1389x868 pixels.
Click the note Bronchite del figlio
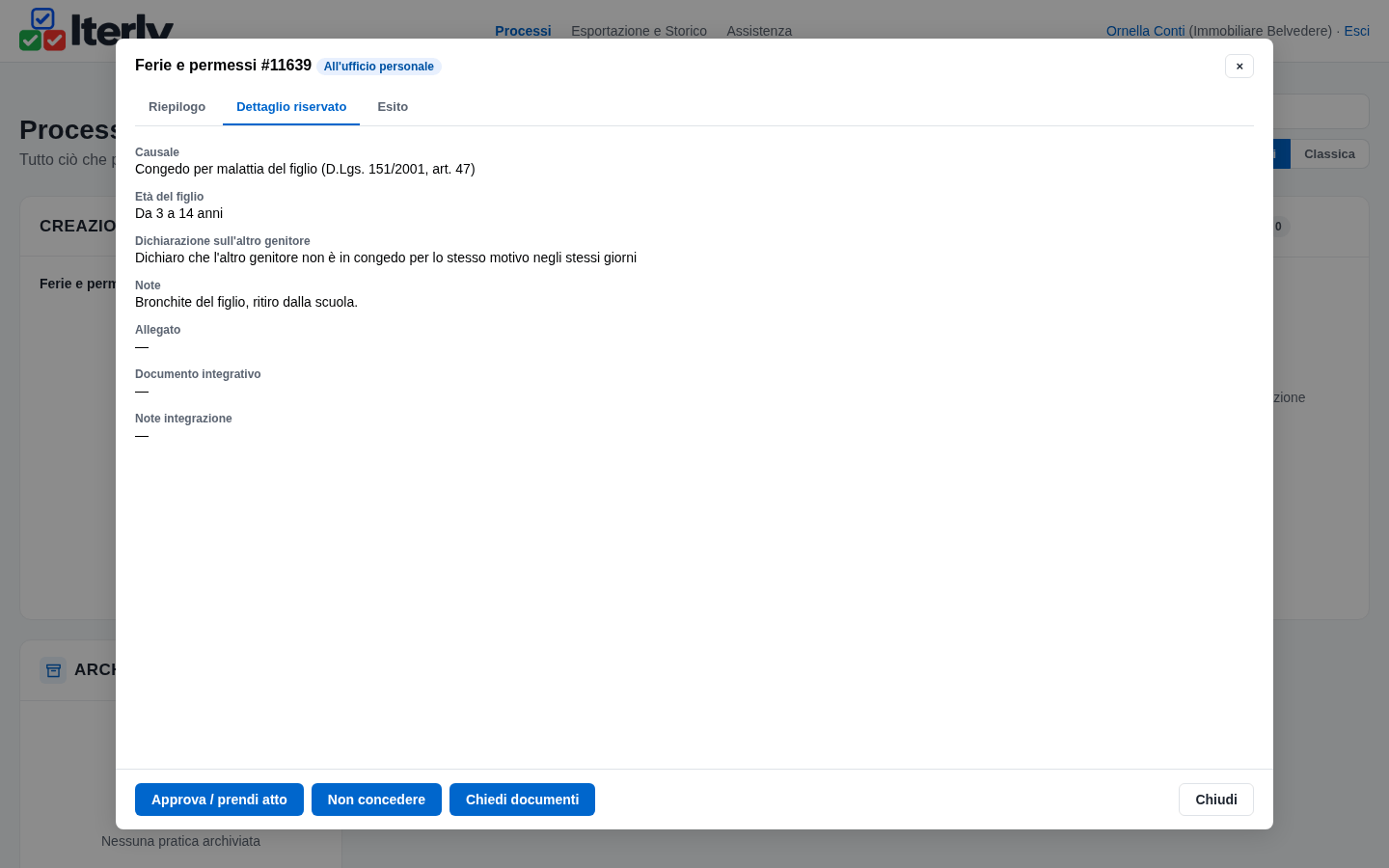coord(246,302)
